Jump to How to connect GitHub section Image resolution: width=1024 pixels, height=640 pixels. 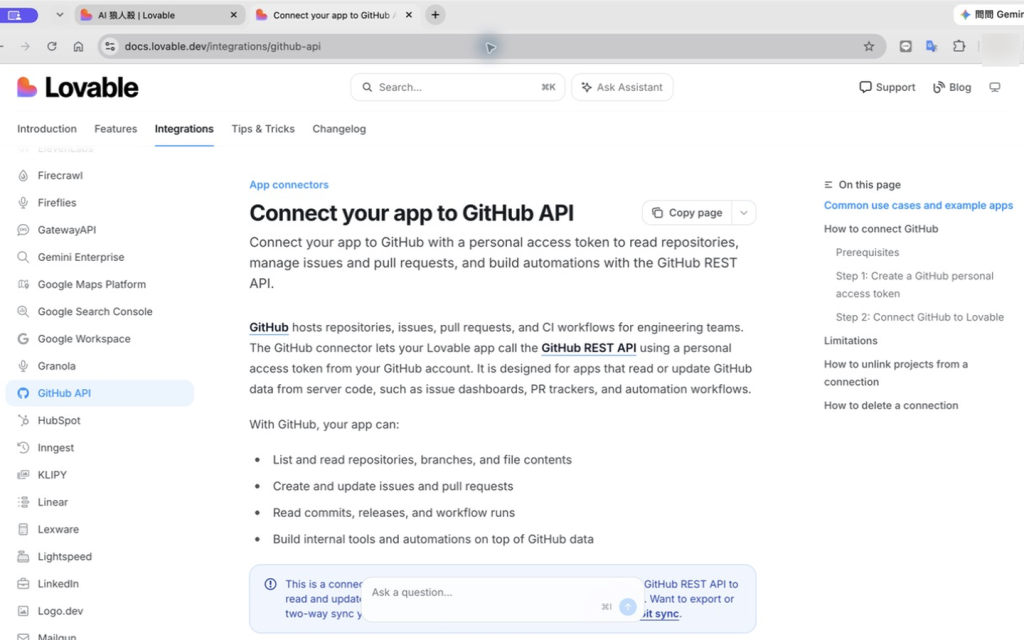(880, 229)
